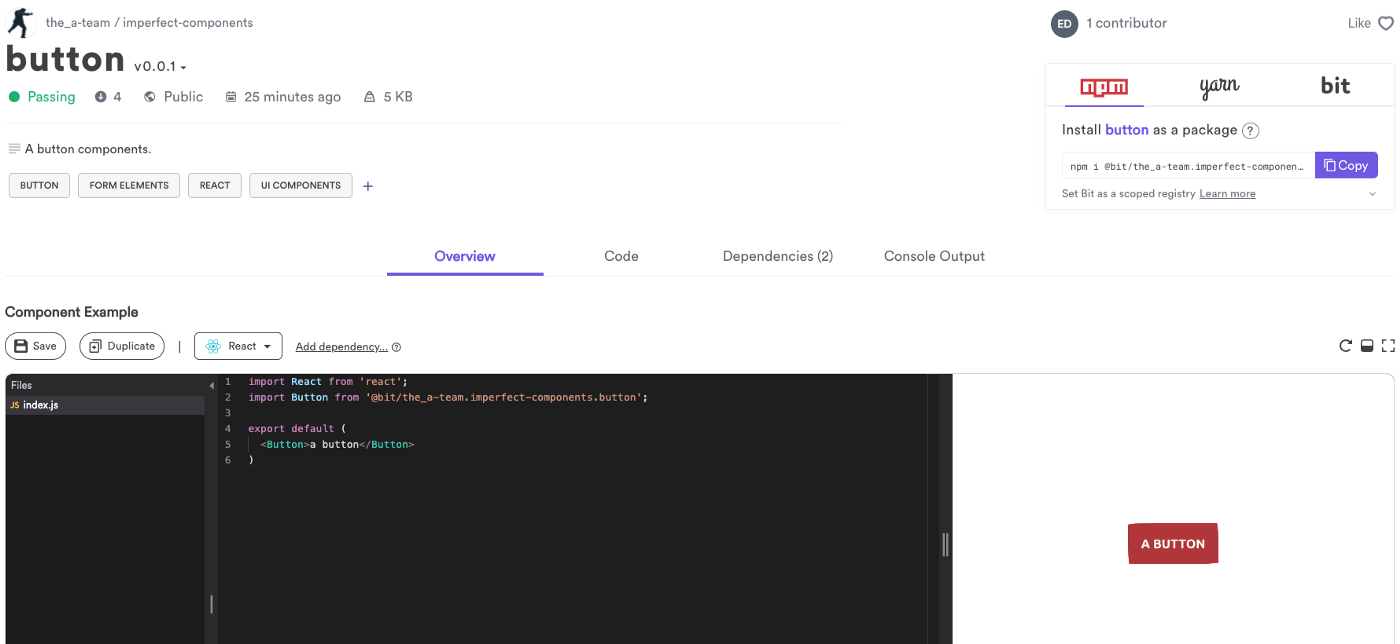This screenshot has width=1400, height=644.
Task: Click the Copy button for the npm command
Action: click(x=1346, y=164)
